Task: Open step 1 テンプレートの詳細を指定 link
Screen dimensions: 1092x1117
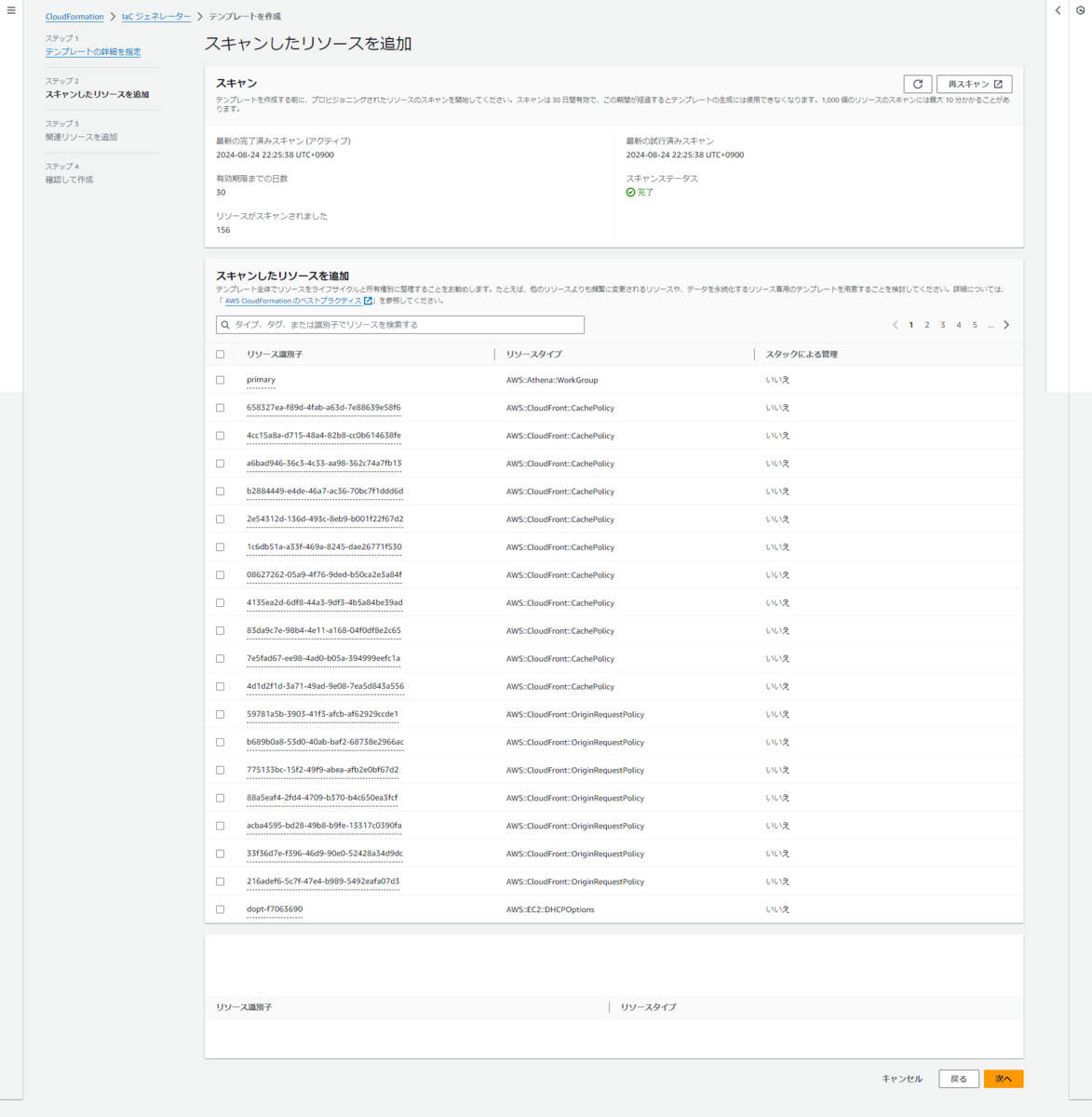Action: 93,52
